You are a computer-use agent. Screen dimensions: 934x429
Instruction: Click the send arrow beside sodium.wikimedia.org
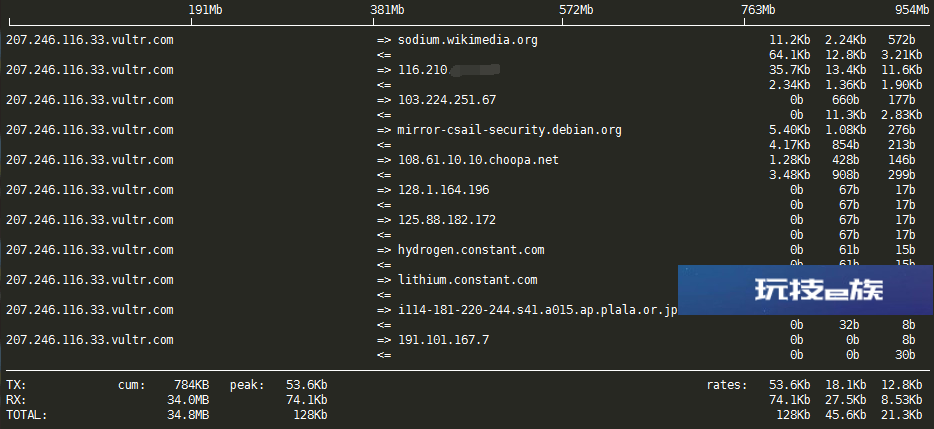384,40
